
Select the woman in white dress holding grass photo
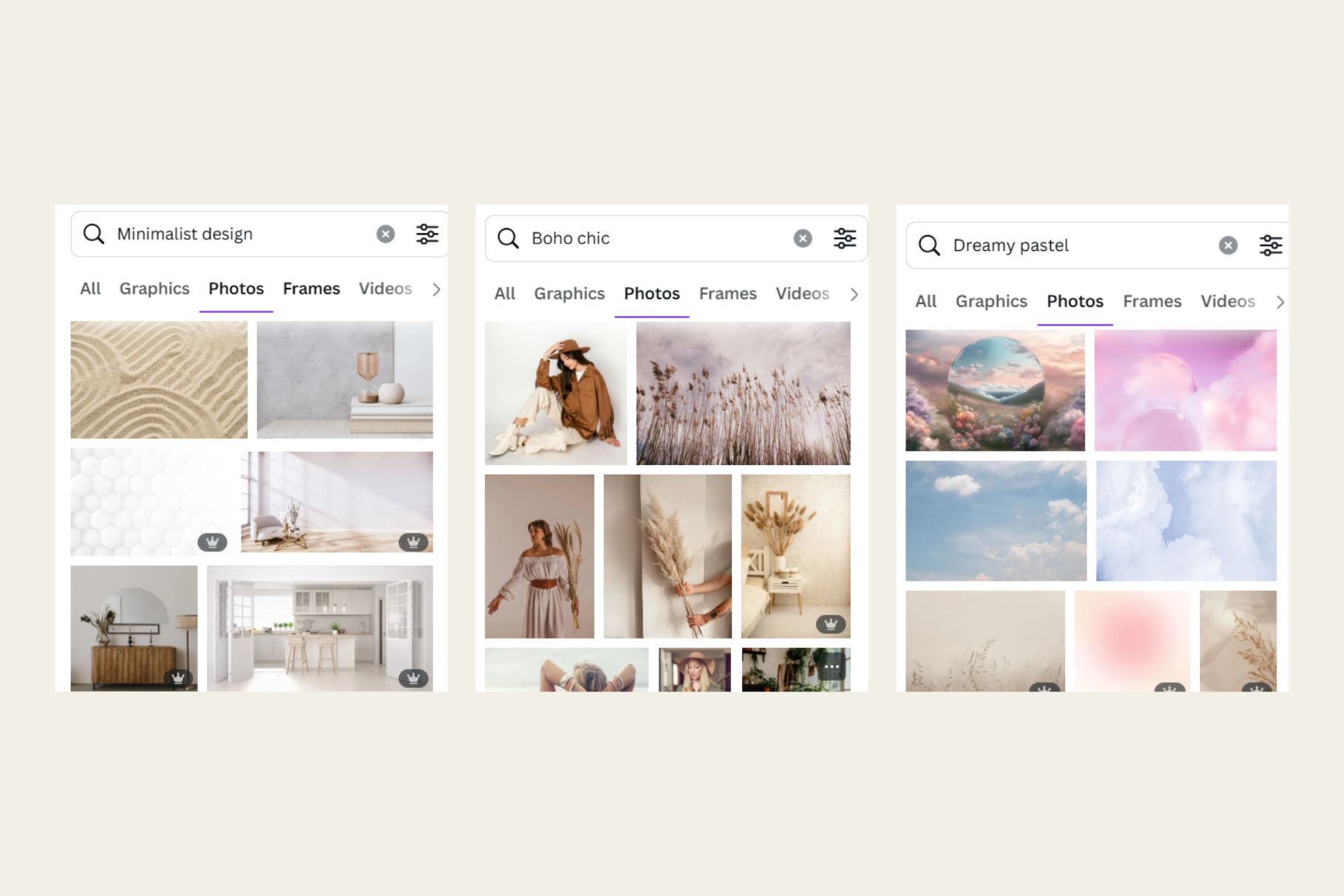[539, 556]
